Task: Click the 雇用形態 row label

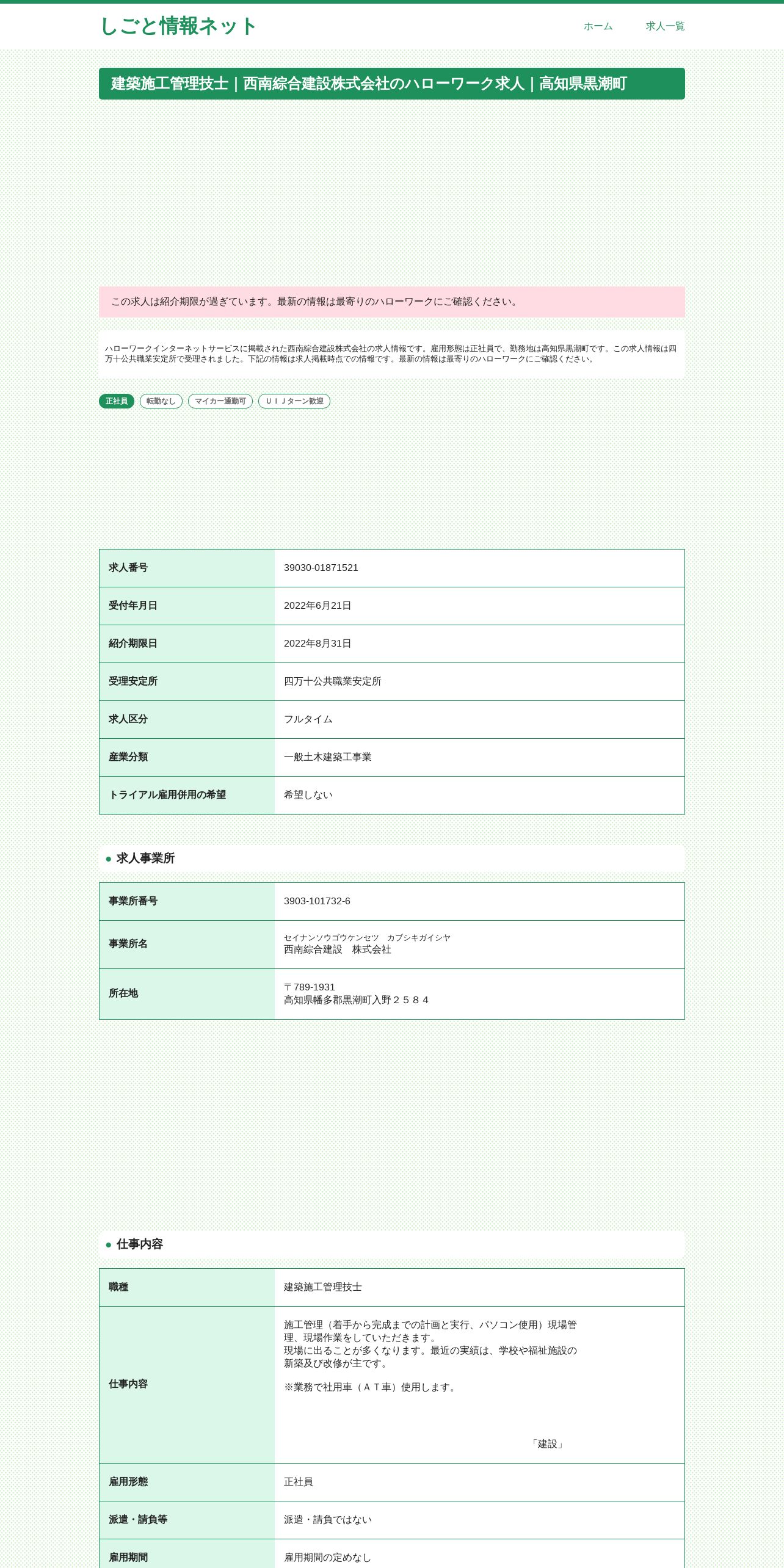Action: pos(128,1482)
